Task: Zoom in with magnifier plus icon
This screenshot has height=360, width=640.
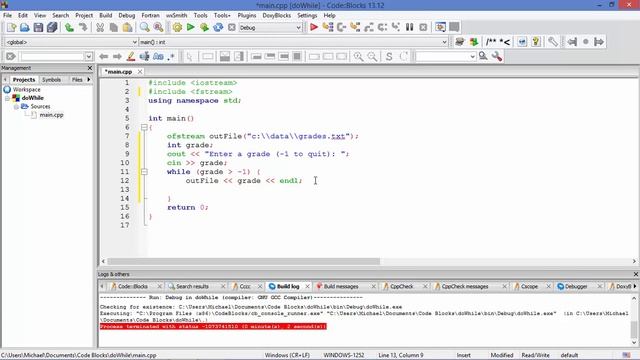Action: [358, 56]
